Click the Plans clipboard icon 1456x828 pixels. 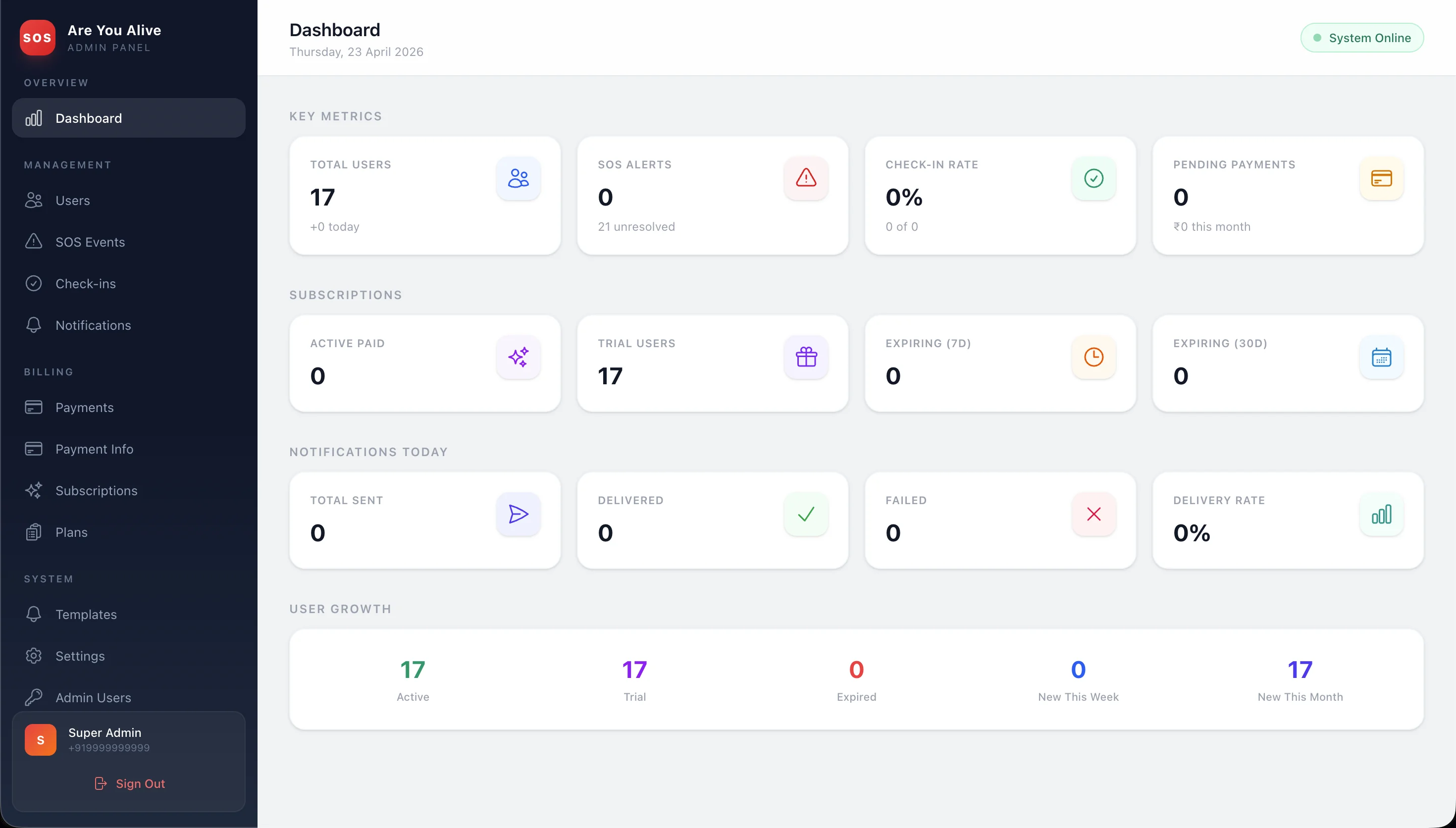[33, 532]
